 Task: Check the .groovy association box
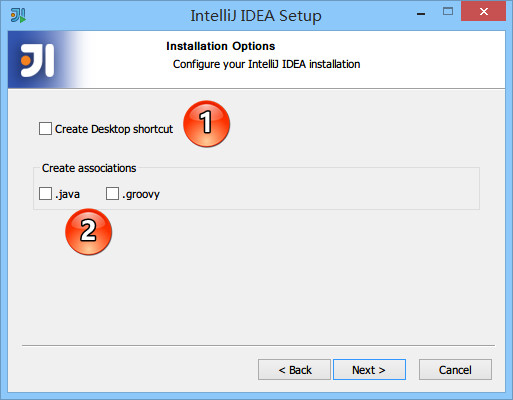[112, 193]
